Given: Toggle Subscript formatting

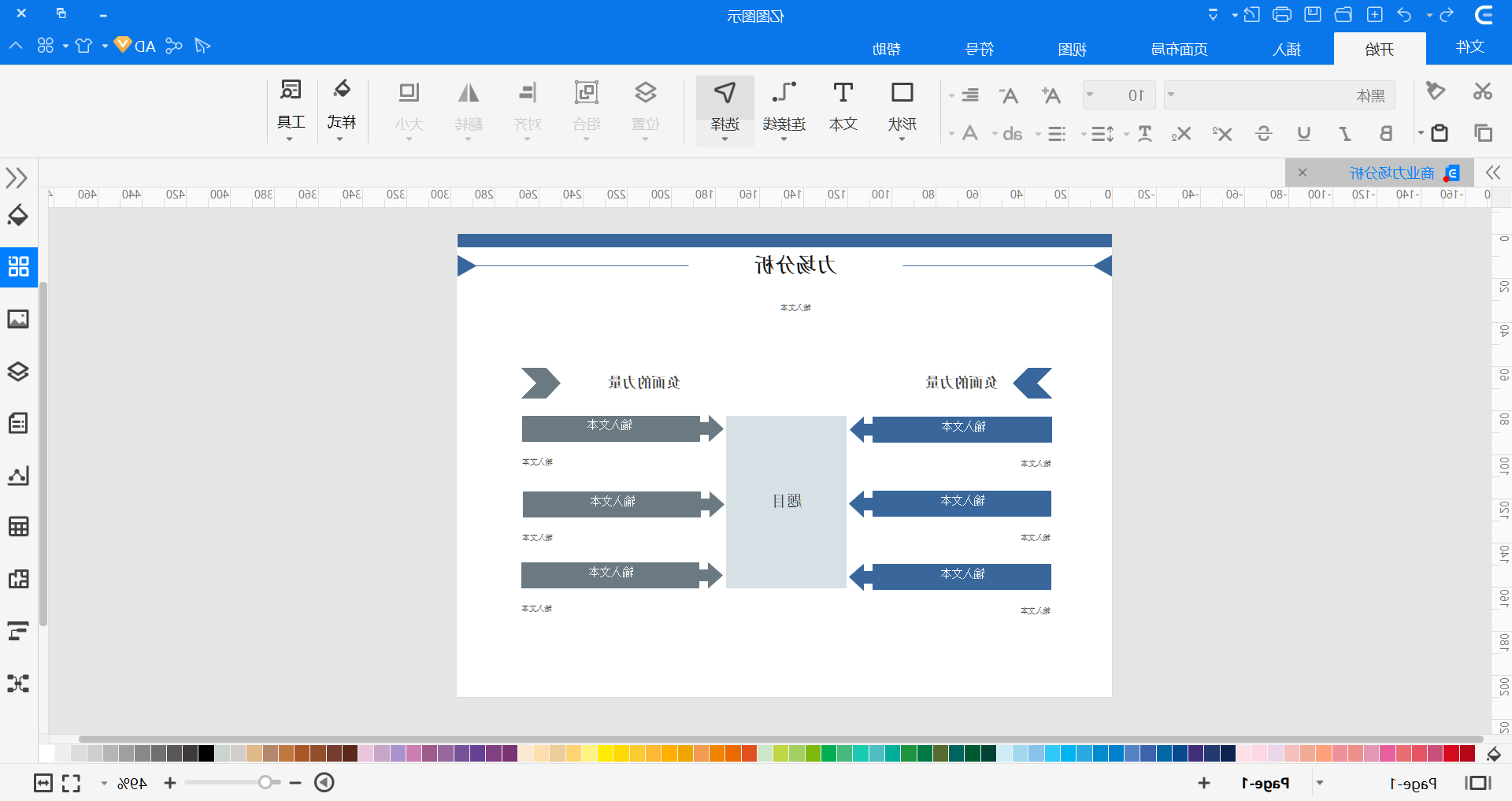Looking at the screenshot, I should pos(1181,133).
